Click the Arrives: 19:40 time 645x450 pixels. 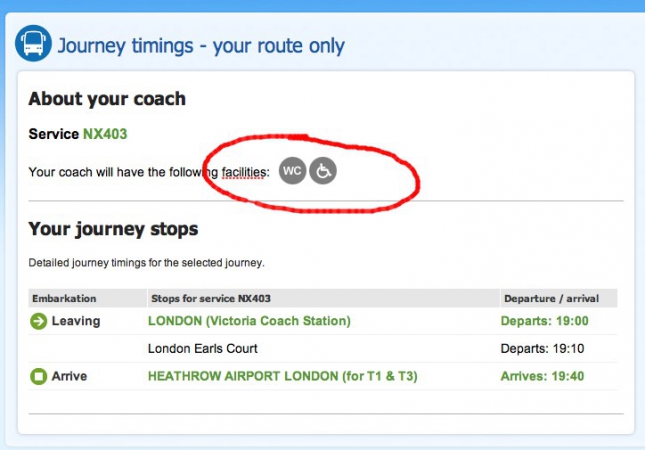coord(542,376)
